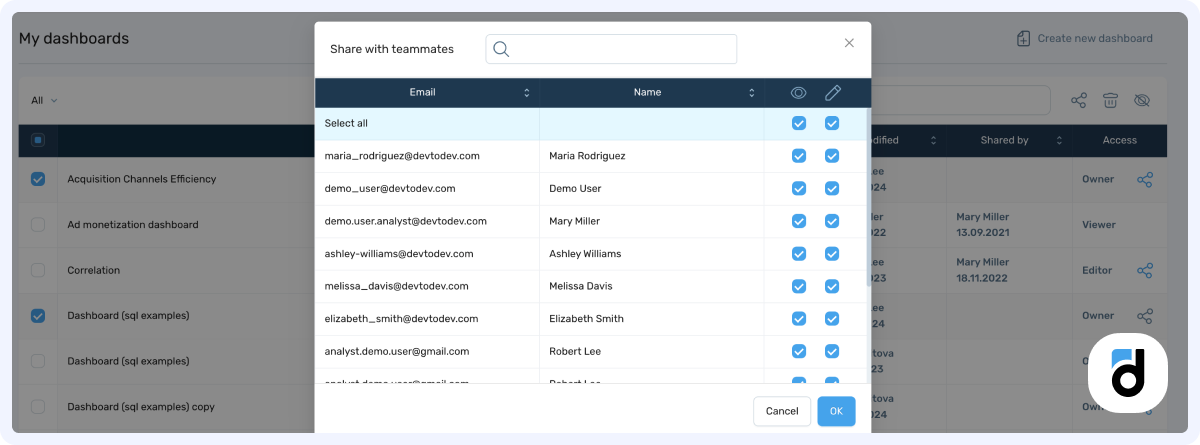Screen dimensions: 1200x445
Task: Sort teammates by Name column
Action: (x=751, y=93)
